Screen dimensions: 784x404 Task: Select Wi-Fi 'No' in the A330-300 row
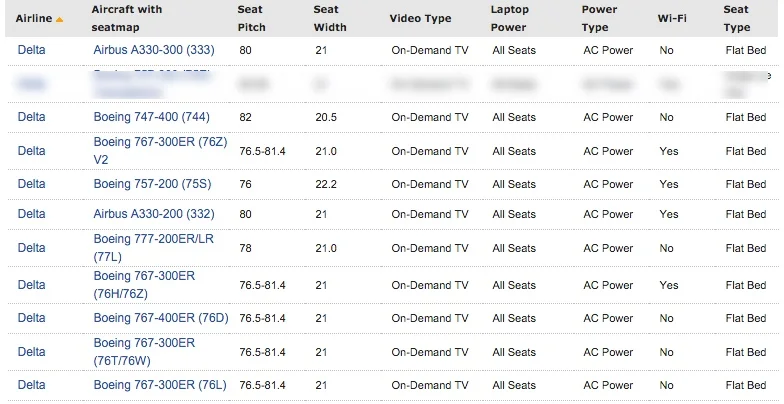(666, 50)
